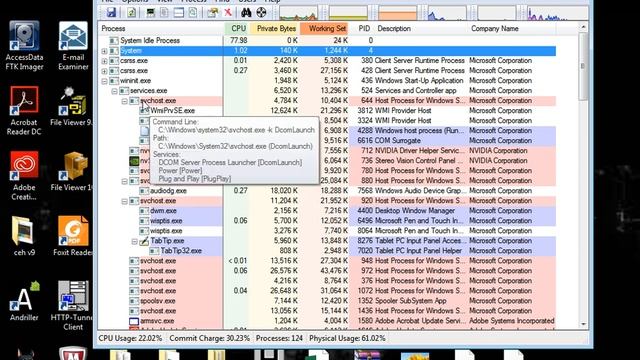Open the Adobe Creative Cloud desktop icon
This screenshot has width=640, height=360.
coord(24,176)
